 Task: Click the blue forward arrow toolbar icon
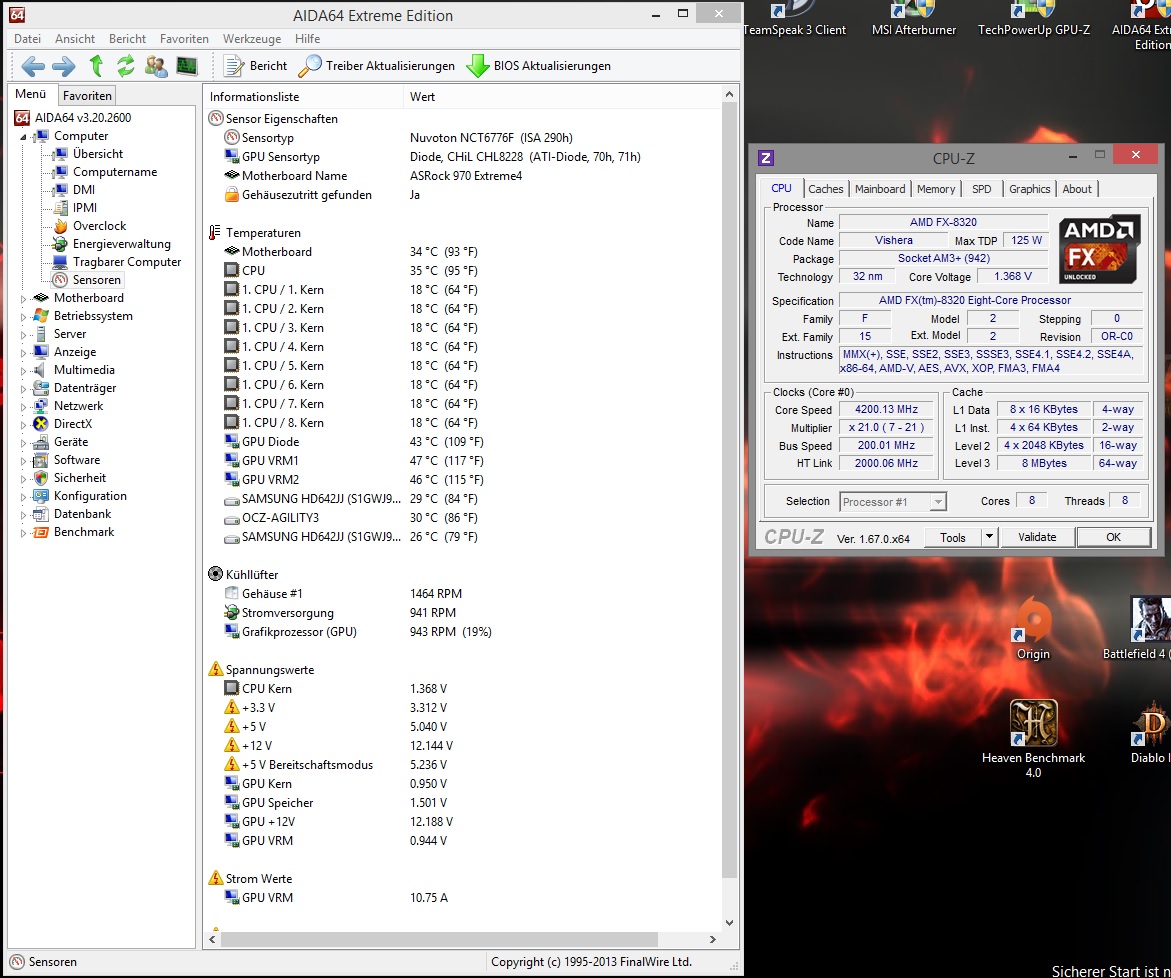pos(63,66)
